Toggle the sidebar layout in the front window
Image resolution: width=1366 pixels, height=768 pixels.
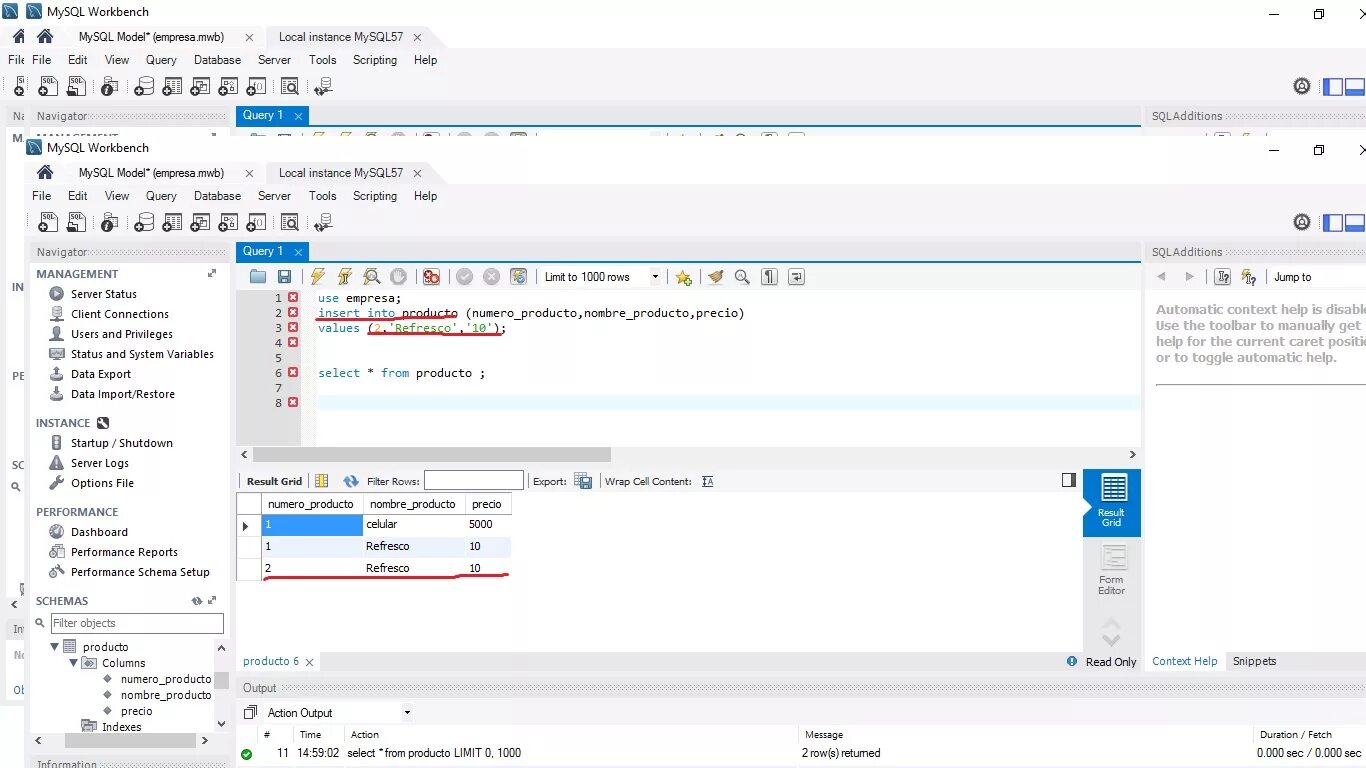pos(1333,222)
